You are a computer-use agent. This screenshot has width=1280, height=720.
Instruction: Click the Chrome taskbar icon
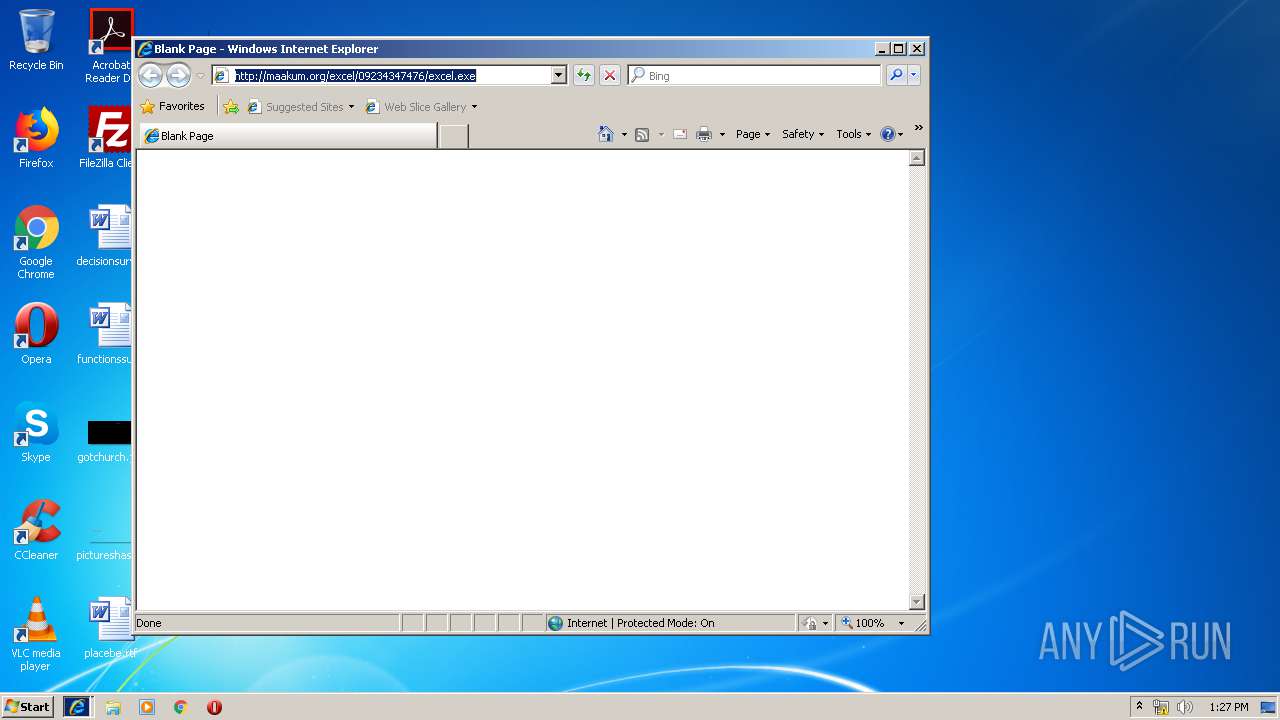coord(181,707)
